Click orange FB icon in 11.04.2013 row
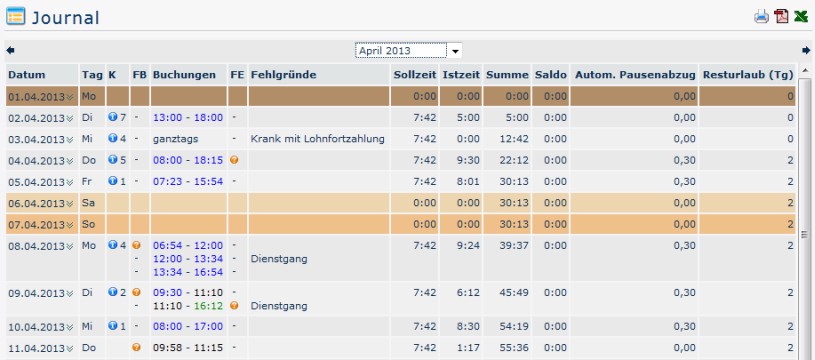Image resolution: width=815 pixels, height=360 pixels. (x=137, y=347)
